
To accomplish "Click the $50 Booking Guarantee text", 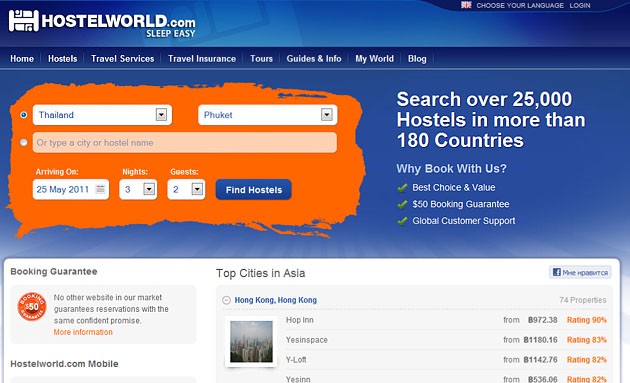I will tap(461, 204).
